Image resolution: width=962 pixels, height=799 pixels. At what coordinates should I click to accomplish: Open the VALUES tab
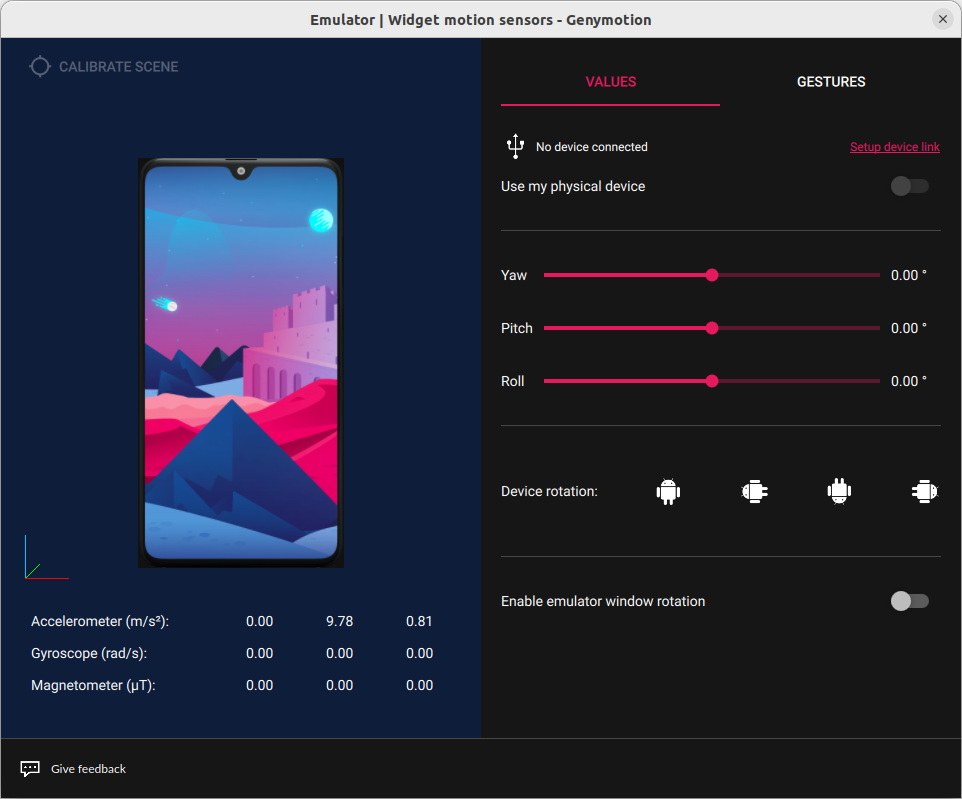(610, 82)
